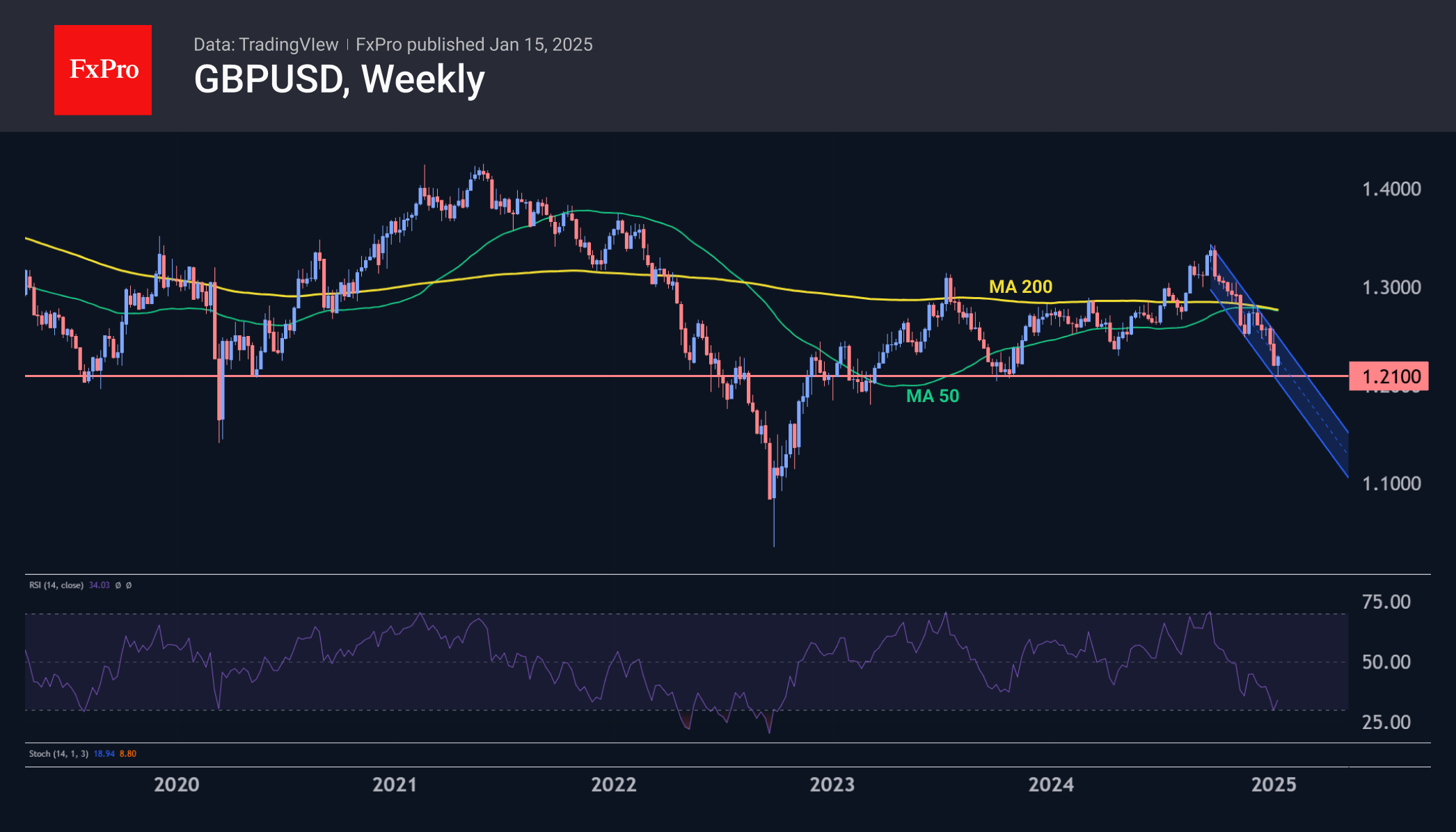Click the Data: TradingView source text

pyautogui.click(x=265, y=45)
